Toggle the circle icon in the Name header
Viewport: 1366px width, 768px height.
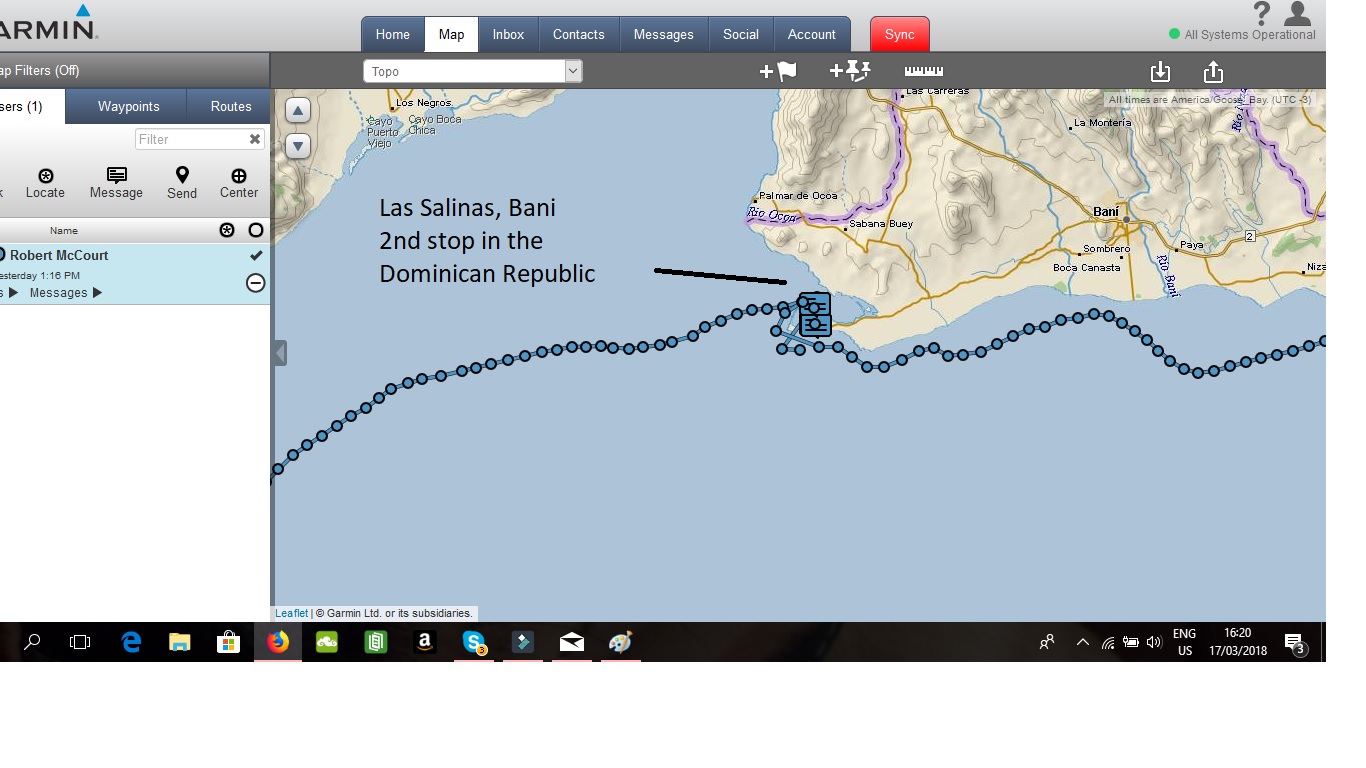click(x=256, y=230)
